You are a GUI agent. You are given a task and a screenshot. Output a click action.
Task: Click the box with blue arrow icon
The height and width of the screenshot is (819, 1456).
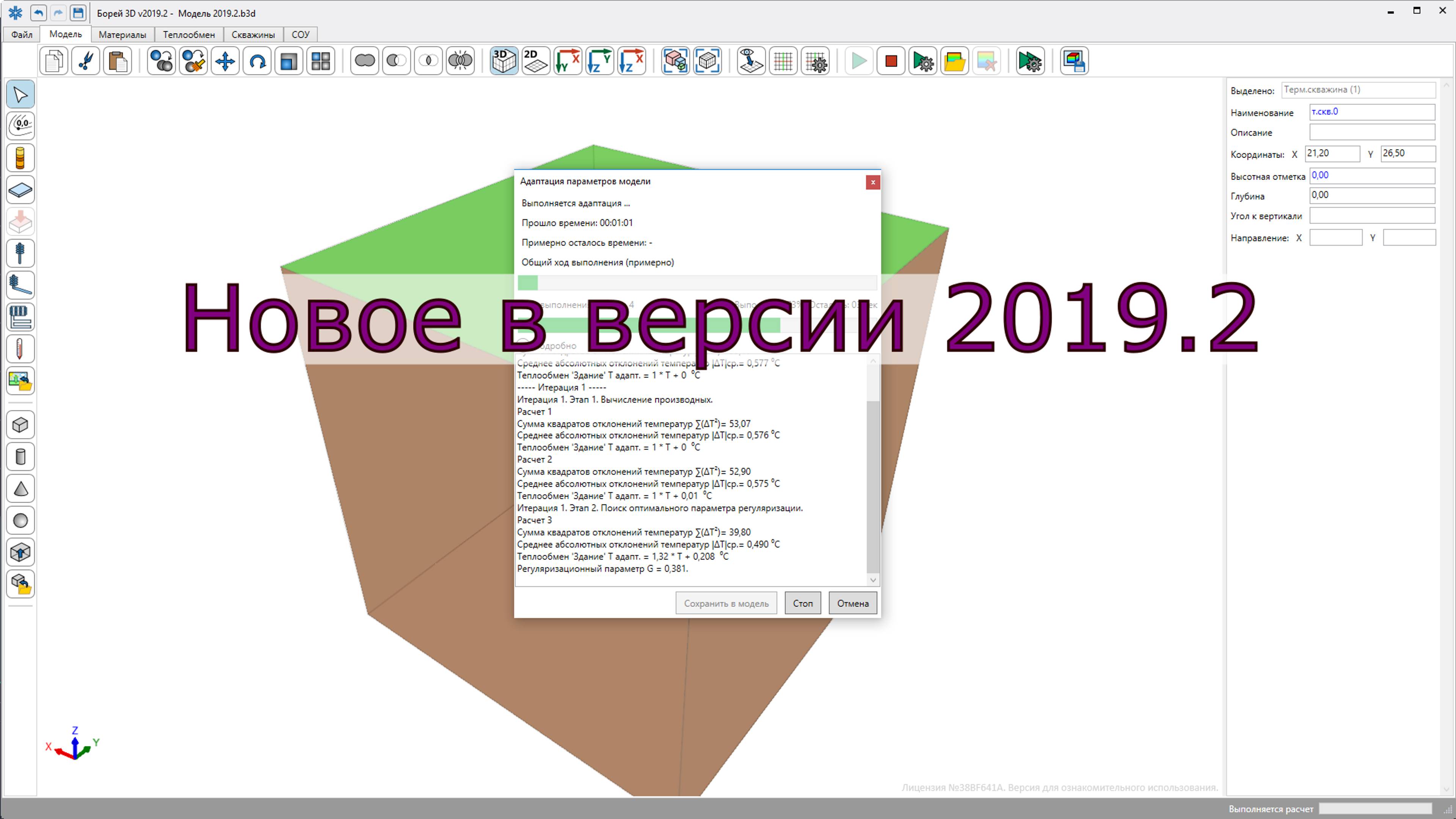[20, 552]
